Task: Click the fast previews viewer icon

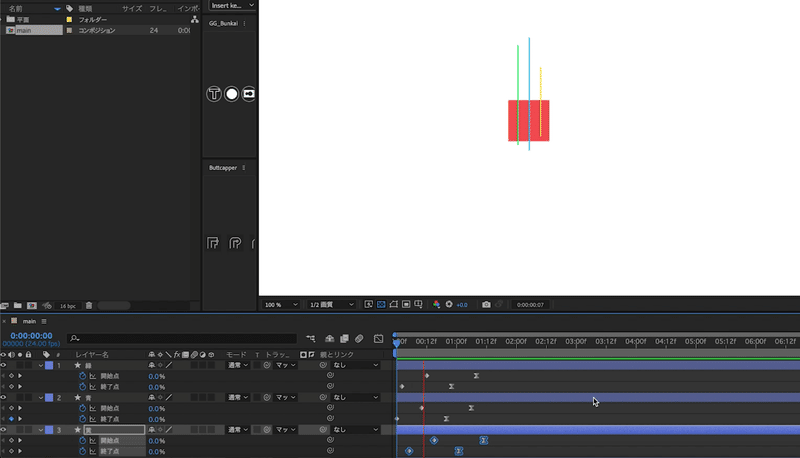Action: [368, 304]
